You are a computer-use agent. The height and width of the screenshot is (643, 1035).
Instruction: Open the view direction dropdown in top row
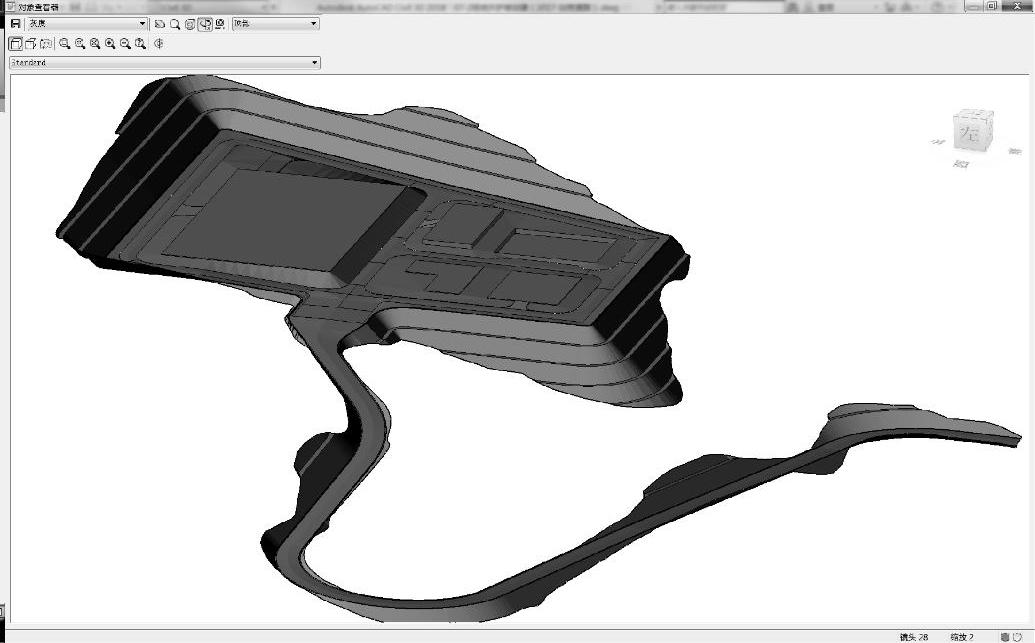coord(276,24)
